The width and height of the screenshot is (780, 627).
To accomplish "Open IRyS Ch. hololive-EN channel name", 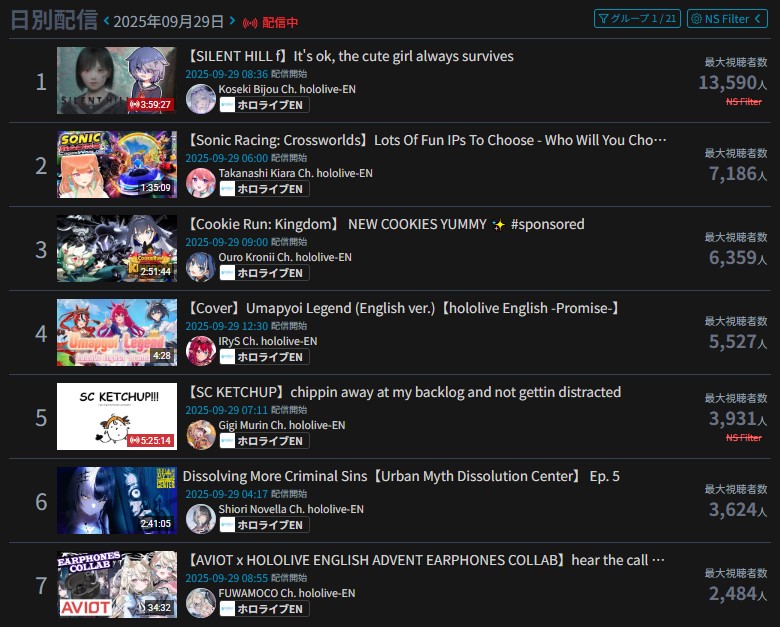I will 268,341.
